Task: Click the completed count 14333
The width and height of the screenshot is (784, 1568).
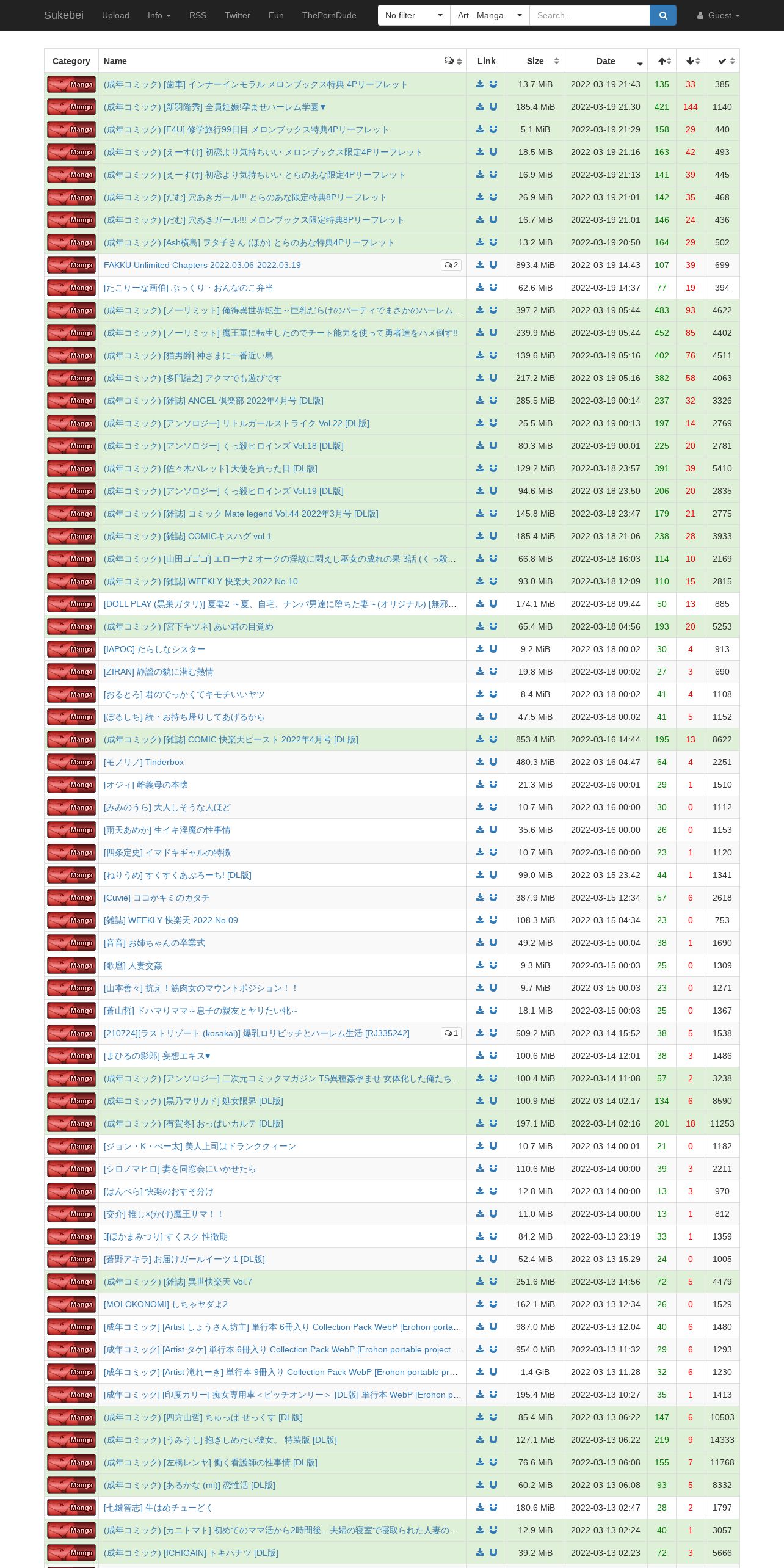Action: [722, 1440]
